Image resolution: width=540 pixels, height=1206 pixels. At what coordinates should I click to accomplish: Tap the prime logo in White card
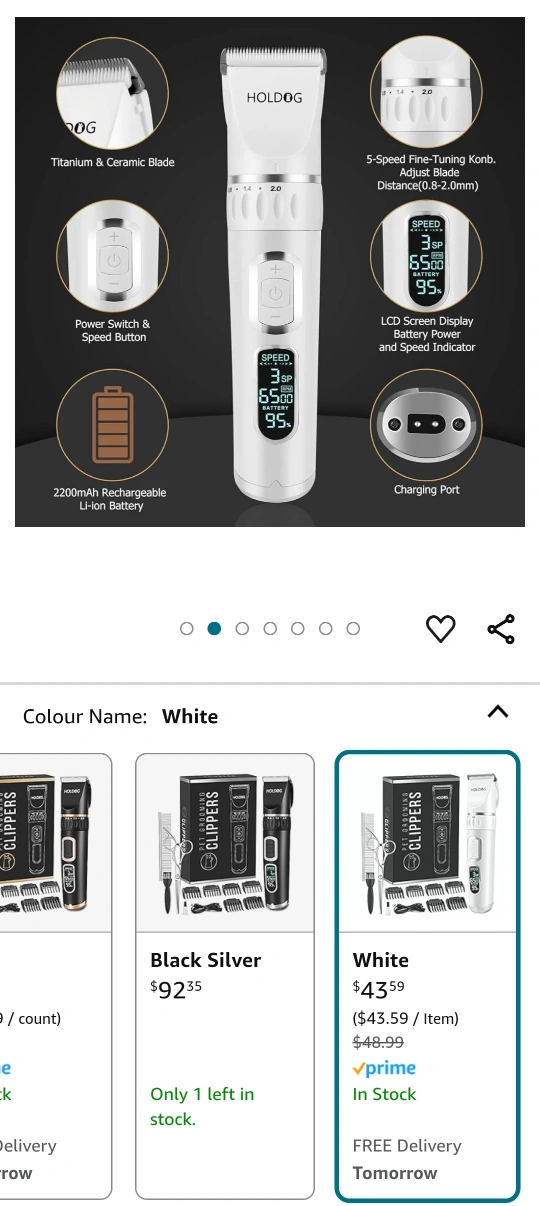coord(384,1068)
